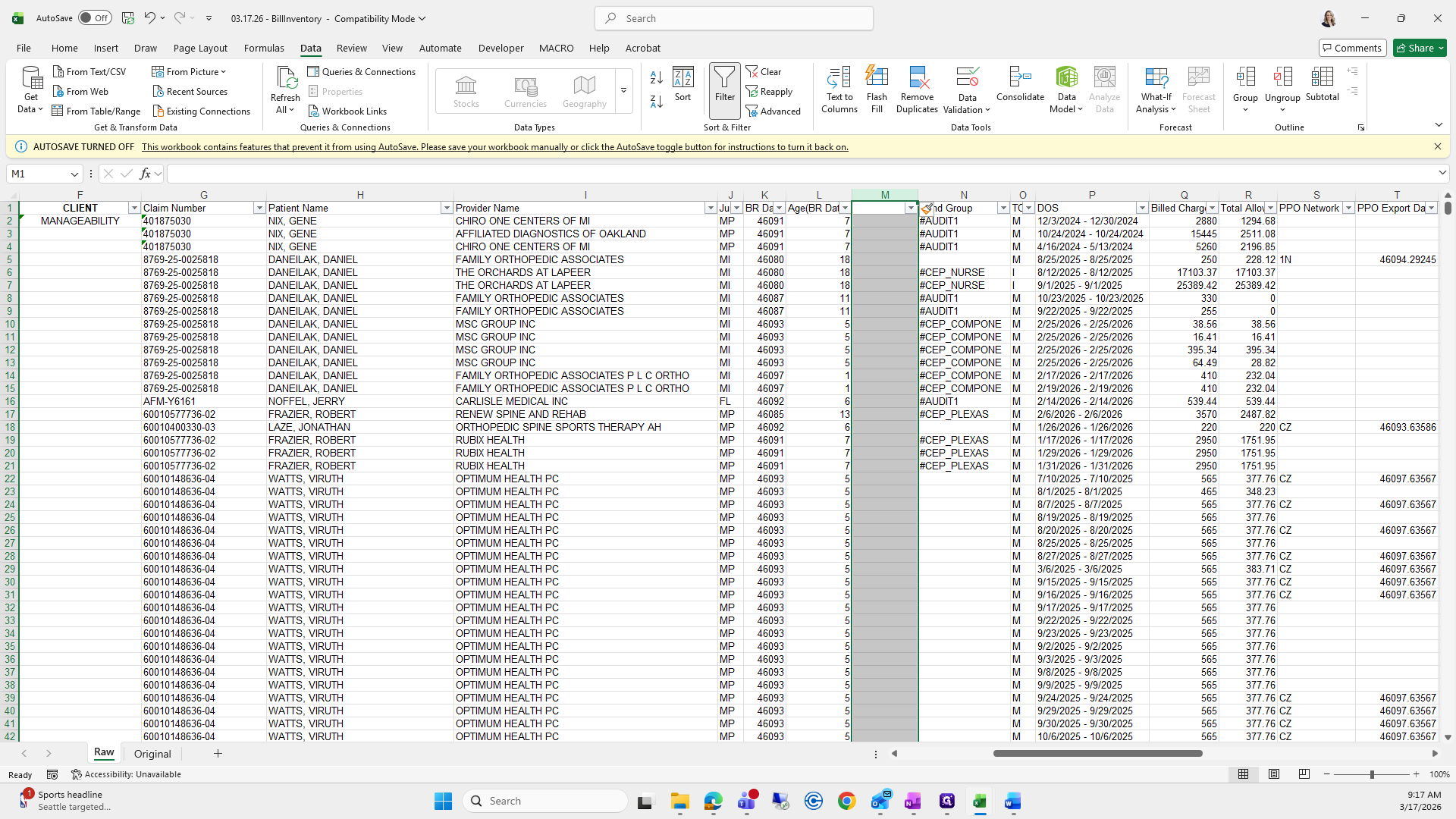The height and width of the screenshot is (819, 1456).
Task: Toggle the AutoSave switch
Action: pos(95,18)
